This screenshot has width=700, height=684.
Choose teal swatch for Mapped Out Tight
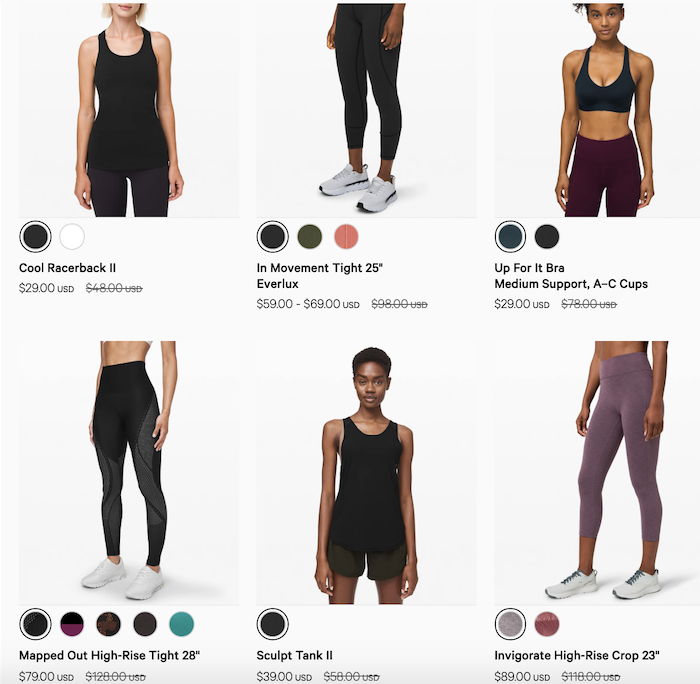point(182,624)
